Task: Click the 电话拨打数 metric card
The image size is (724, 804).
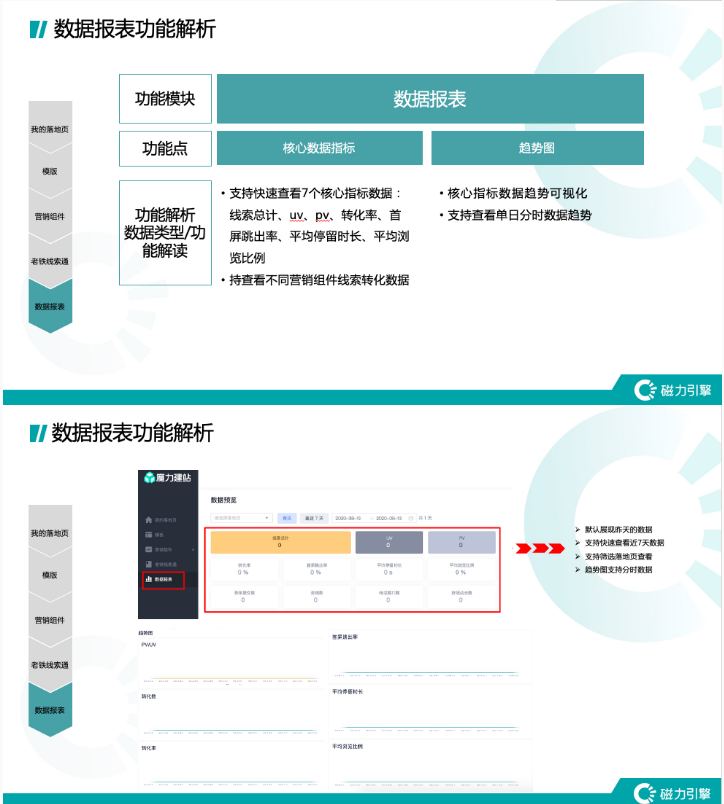Action: (x=389, y=596)
